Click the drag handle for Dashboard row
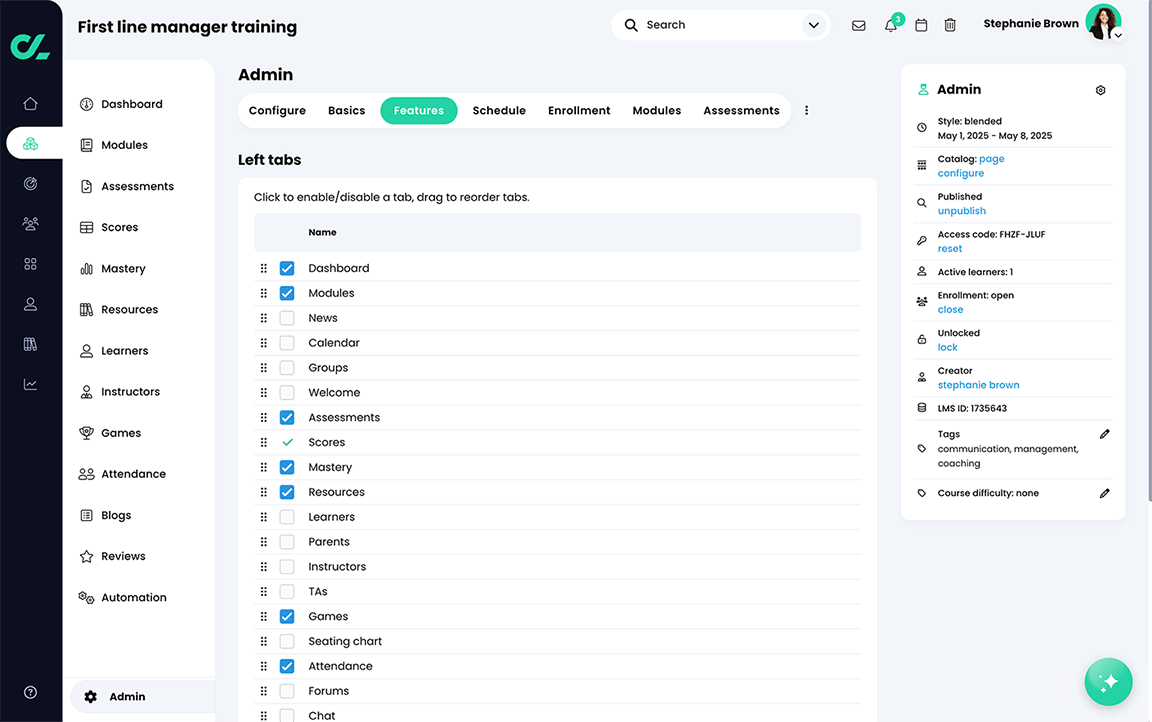Screen dimensions: 1152x722 263,268
